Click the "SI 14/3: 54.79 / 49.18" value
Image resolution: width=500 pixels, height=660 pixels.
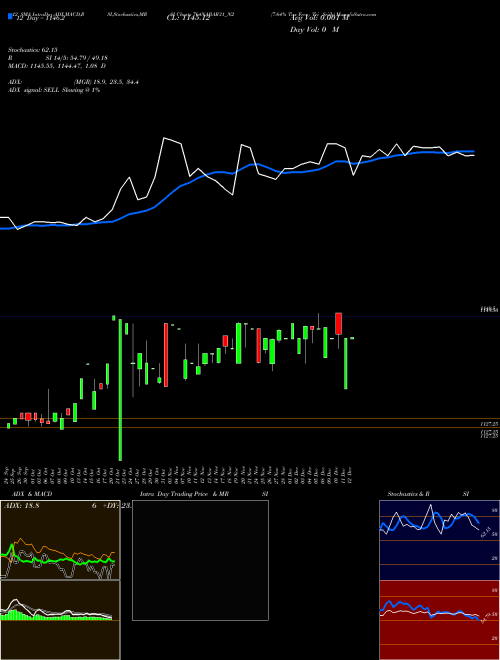pos(77,58)
